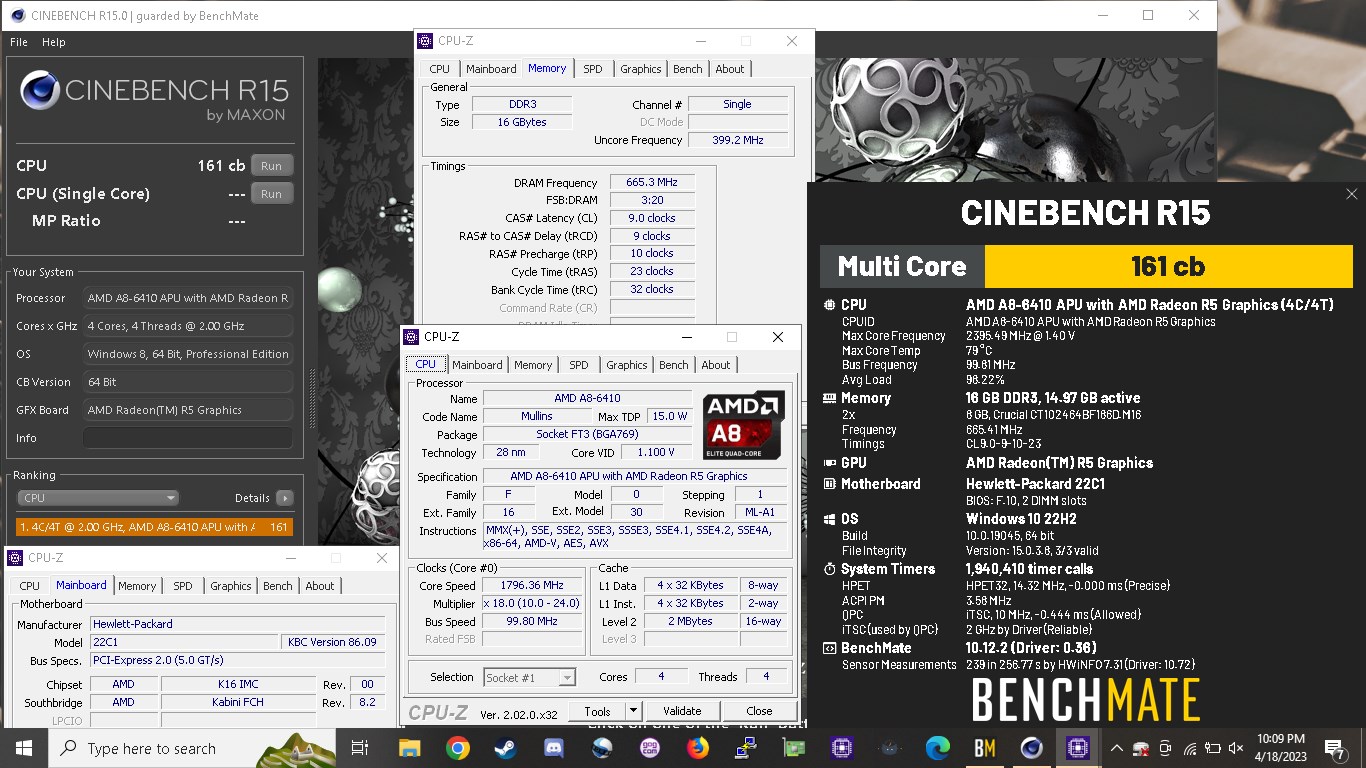1366x768 pixels.
Task: Open Google Chrome from the taskbar
Action: click(458, 748)
